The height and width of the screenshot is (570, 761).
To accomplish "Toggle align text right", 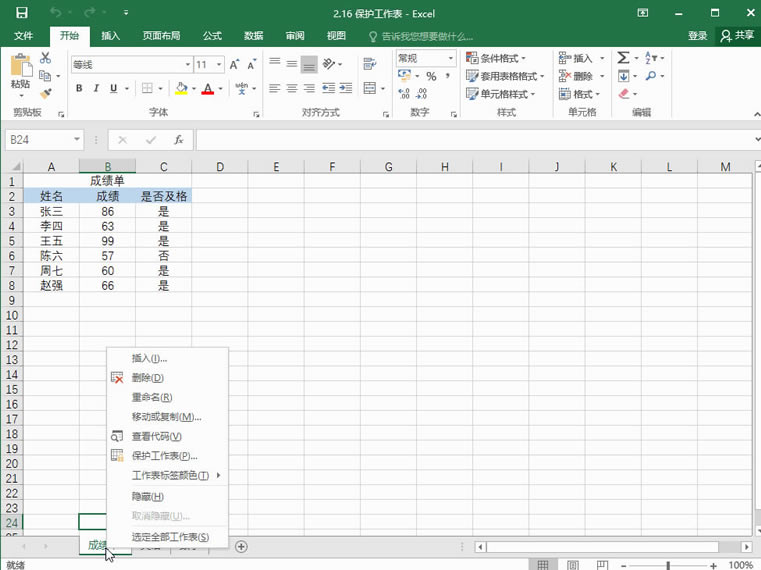I will [309, 88].
